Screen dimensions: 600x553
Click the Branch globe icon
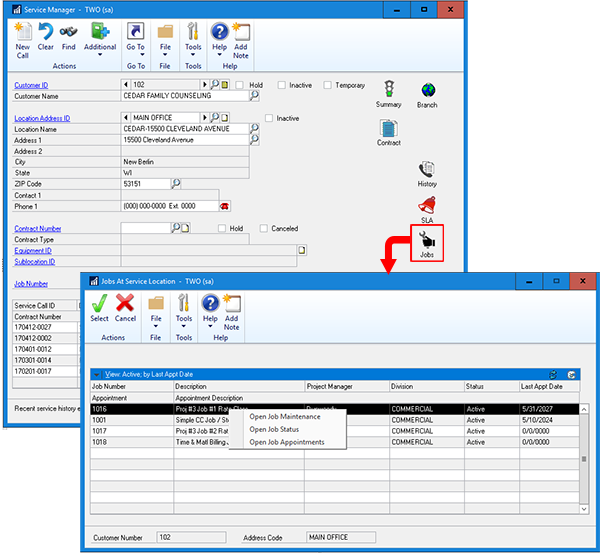(x=427, y=91)
